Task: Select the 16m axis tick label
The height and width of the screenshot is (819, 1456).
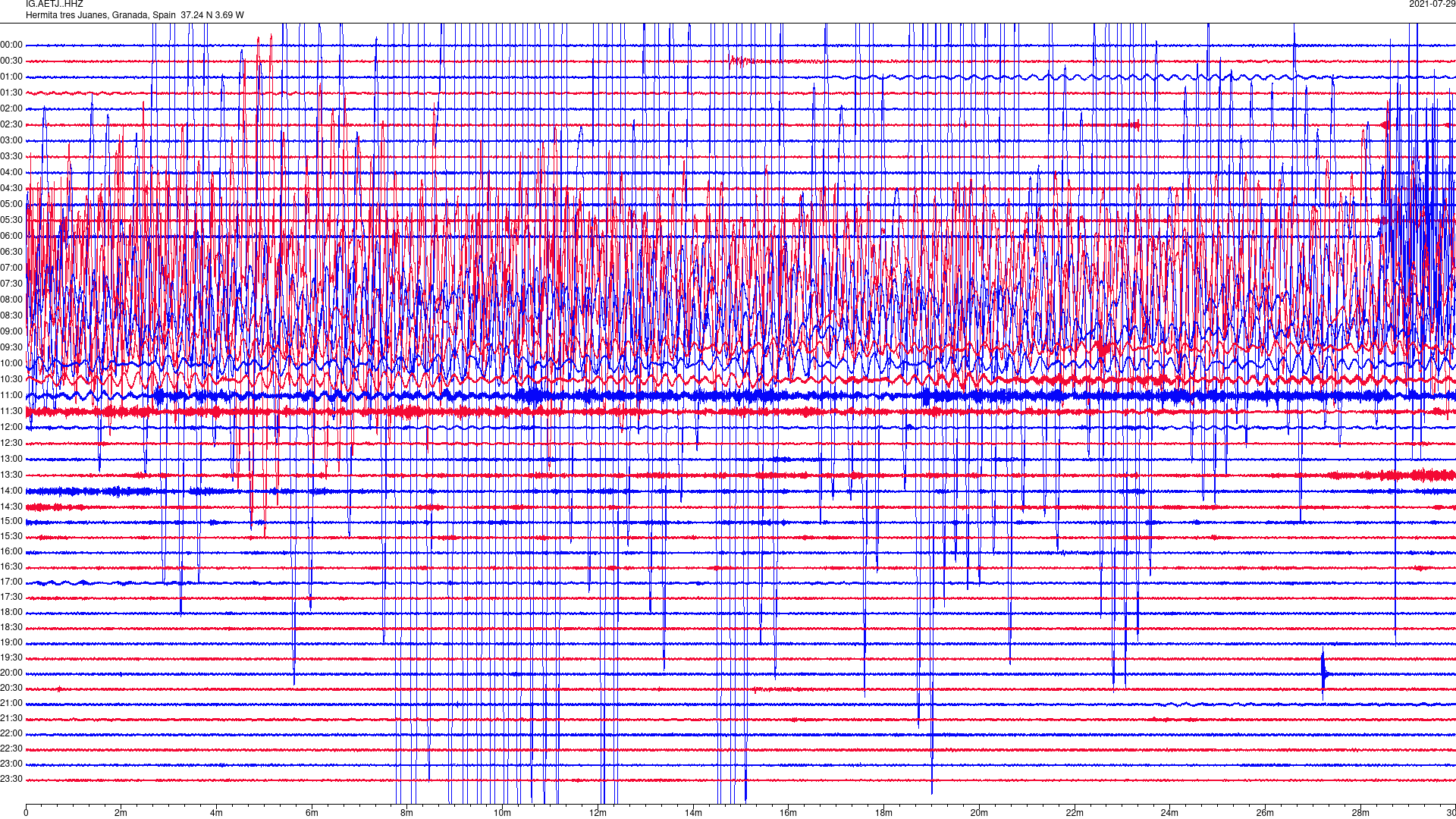Action: click(x=788, y=813)
